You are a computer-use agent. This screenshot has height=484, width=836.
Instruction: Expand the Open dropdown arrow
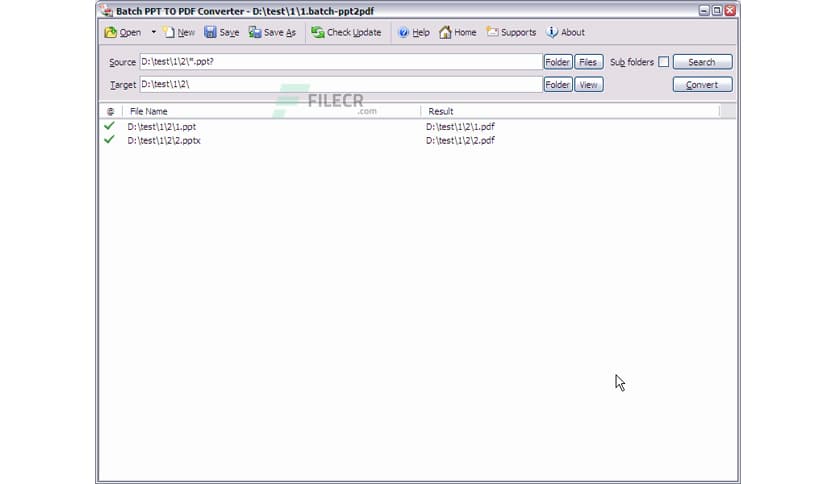[x=154, y=33]
